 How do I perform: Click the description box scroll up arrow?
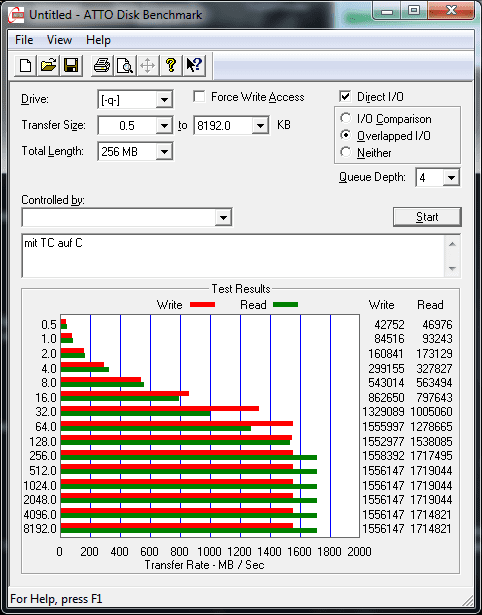click(x=453, y=244)
